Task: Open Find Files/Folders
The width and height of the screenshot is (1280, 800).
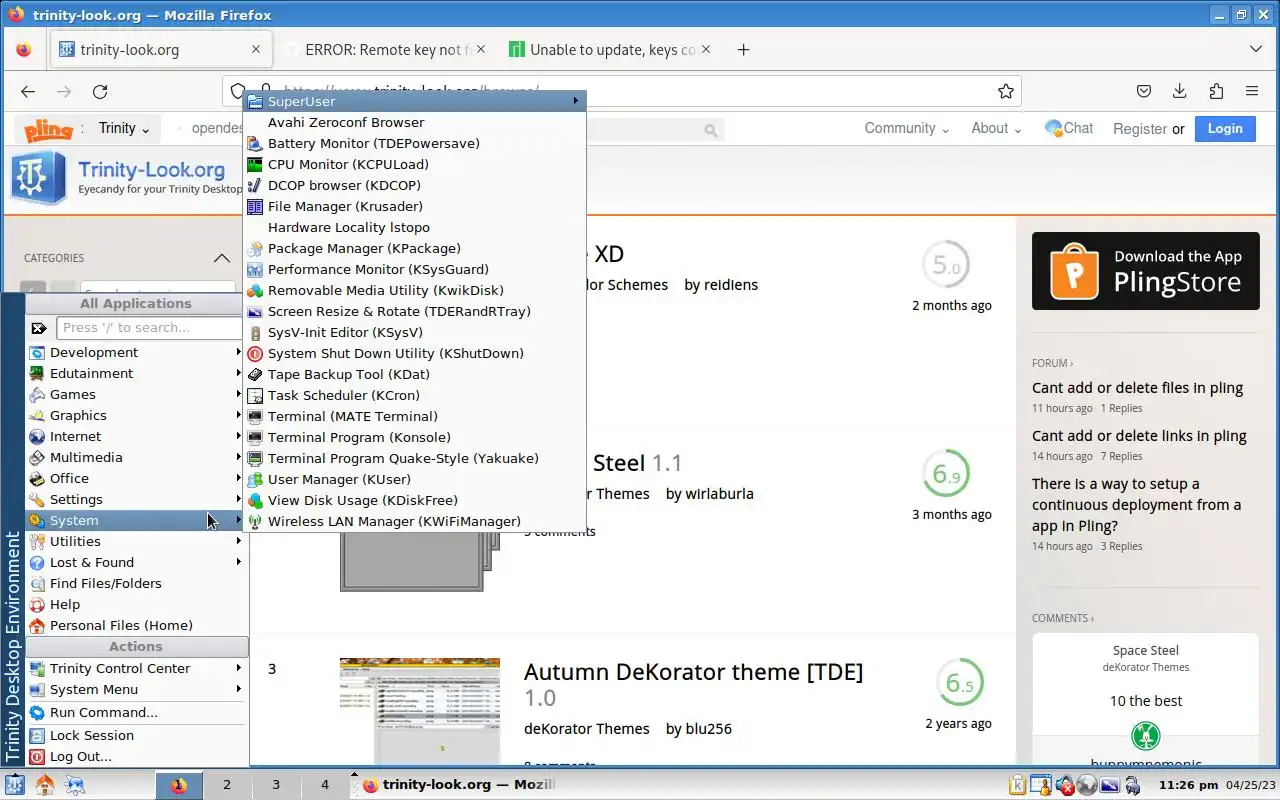Action: 136,583
